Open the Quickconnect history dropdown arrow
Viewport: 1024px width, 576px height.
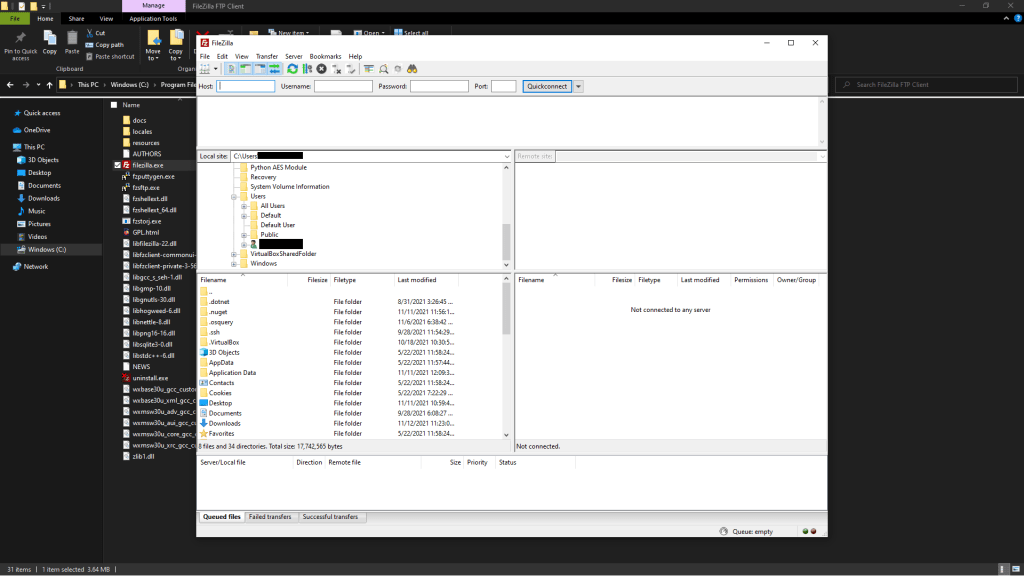pos(579,87)
